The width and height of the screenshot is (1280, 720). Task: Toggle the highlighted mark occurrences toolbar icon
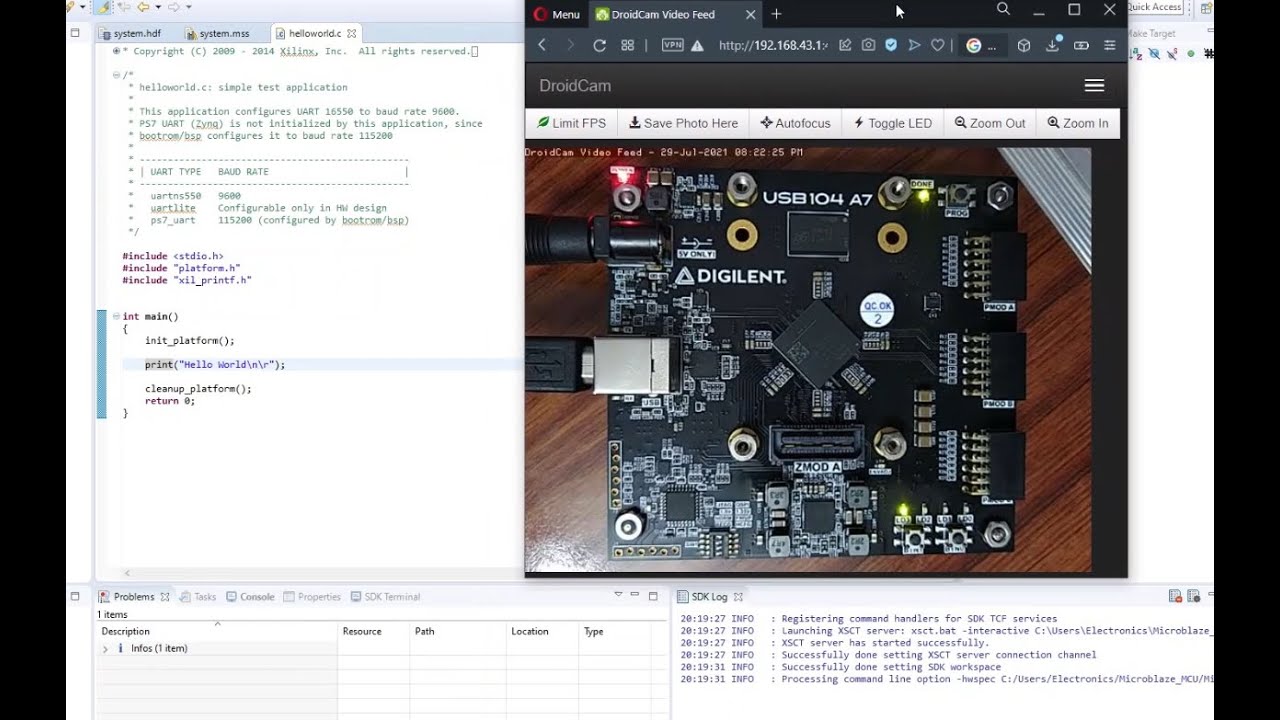pyautogui.click(x=103, y=7)
